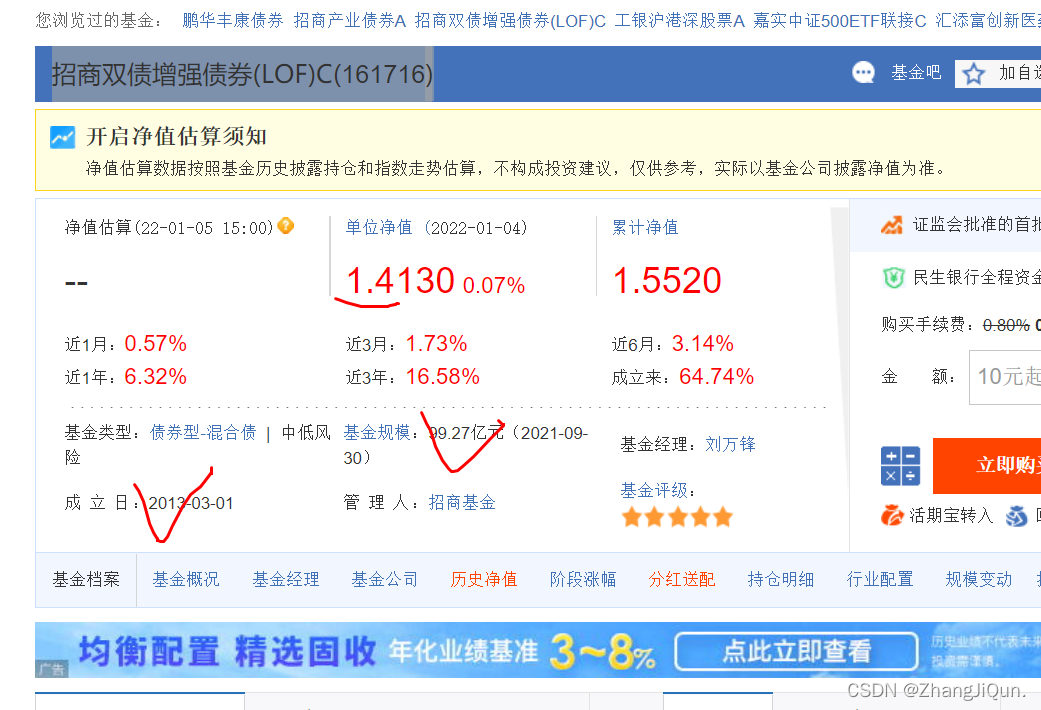
Task: Click the 活期宝转入 link
Action: 951,515
